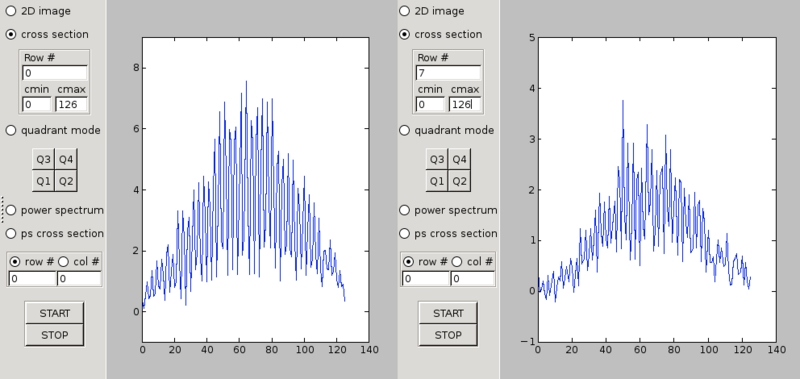The image size is (800, 379).
Task: Click Q2 quadrant button in right panel
Action: pyautogui.click(x=459, y=181)
